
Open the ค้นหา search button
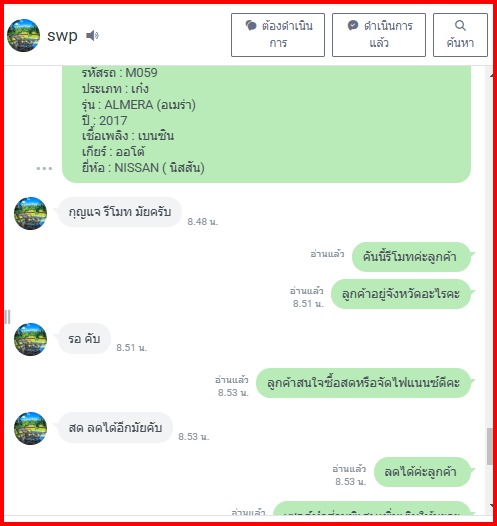click(x=460, y=35)
